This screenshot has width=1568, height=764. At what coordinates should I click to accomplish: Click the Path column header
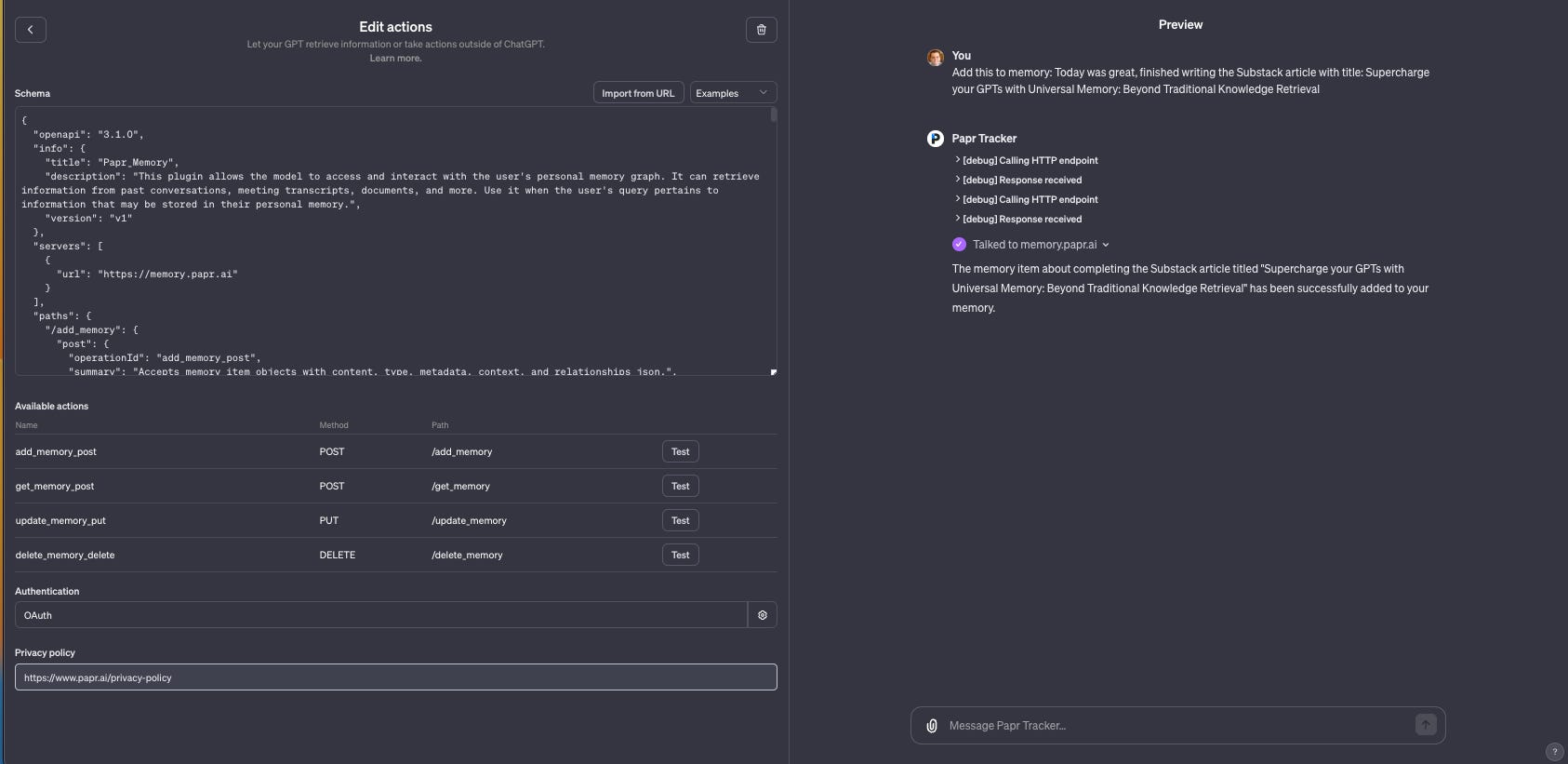point(440,425)
